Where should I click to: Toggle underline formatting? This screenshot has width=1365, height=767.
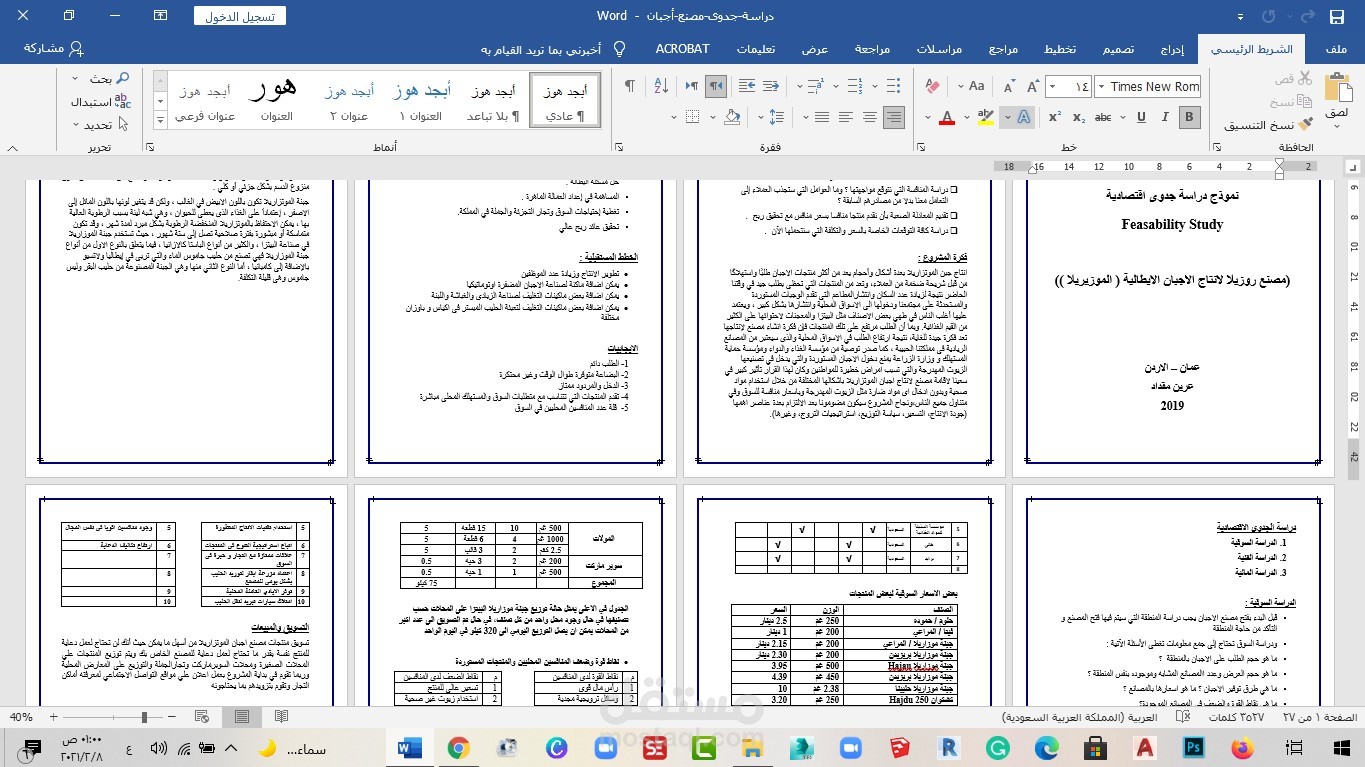click(x=1141, y=117)
